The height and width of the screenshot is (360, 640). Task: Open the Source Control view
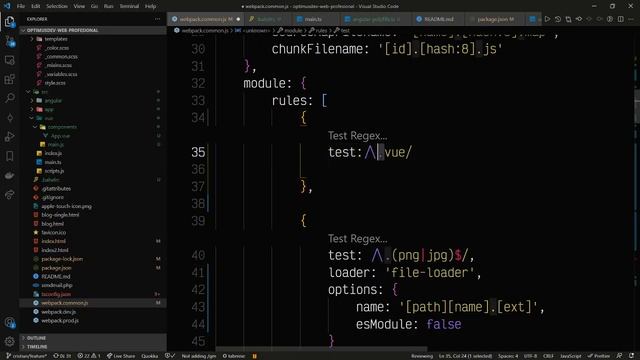9,41
